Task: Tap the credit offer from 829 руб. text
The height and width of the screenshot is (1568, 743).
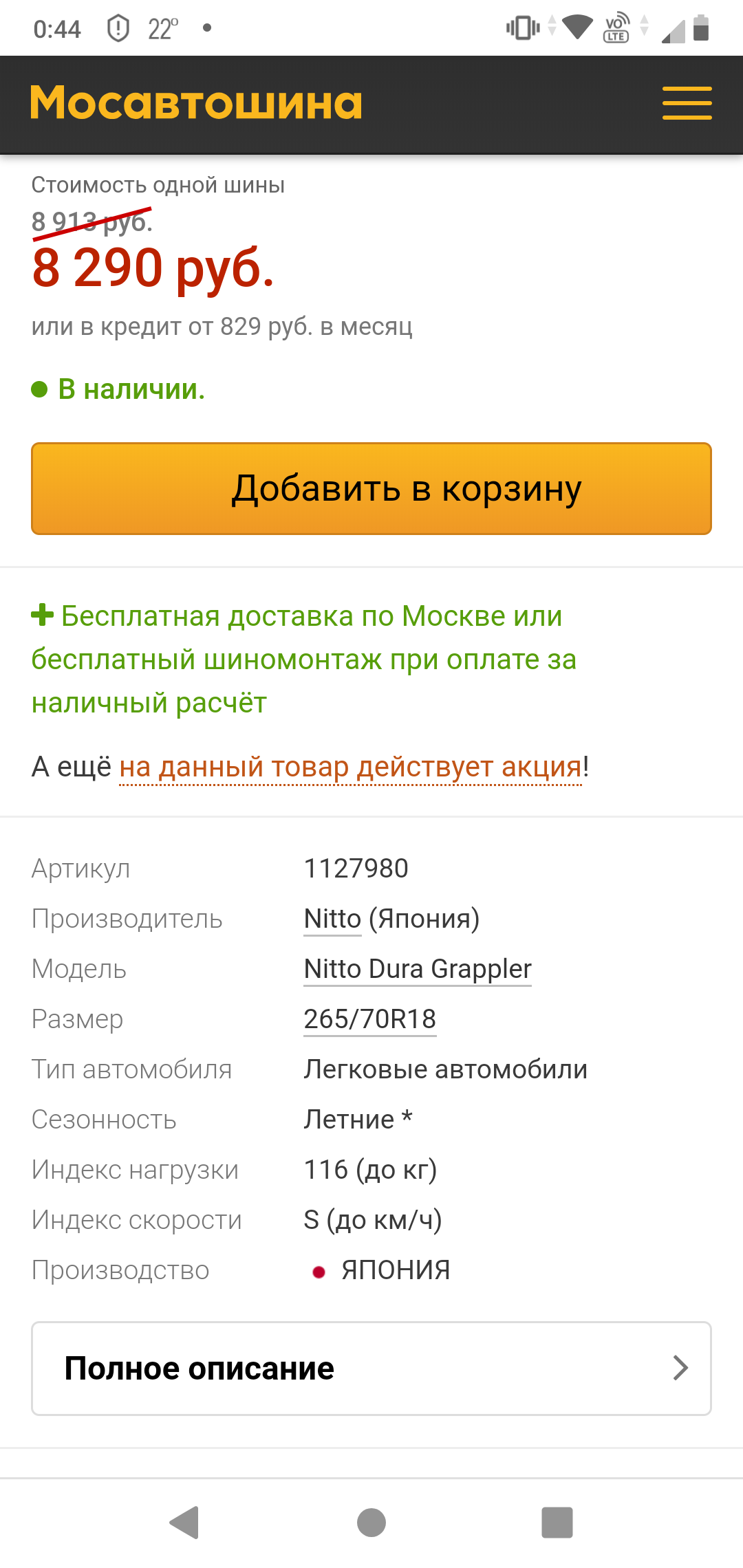Action: (222, 327)
